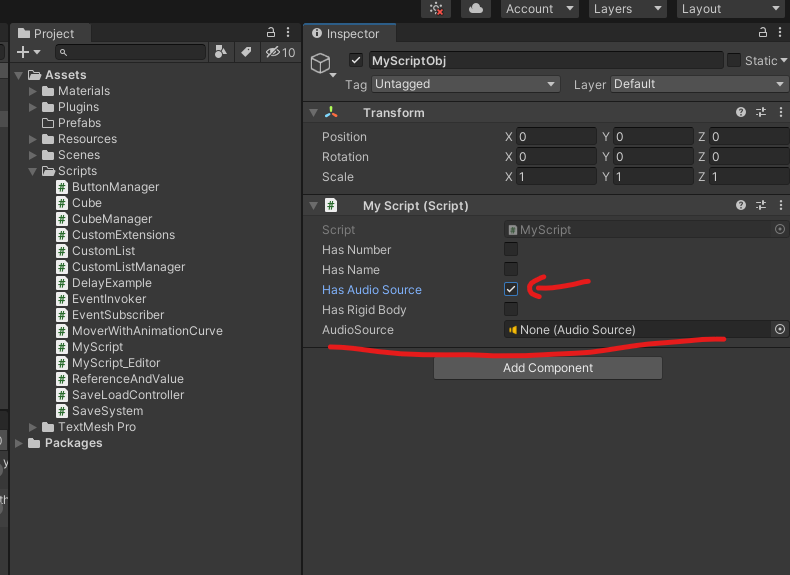Expand the Resources folder
Image resolution: width=790 pixels, height=575 pixels.
(x=33, y=139)
